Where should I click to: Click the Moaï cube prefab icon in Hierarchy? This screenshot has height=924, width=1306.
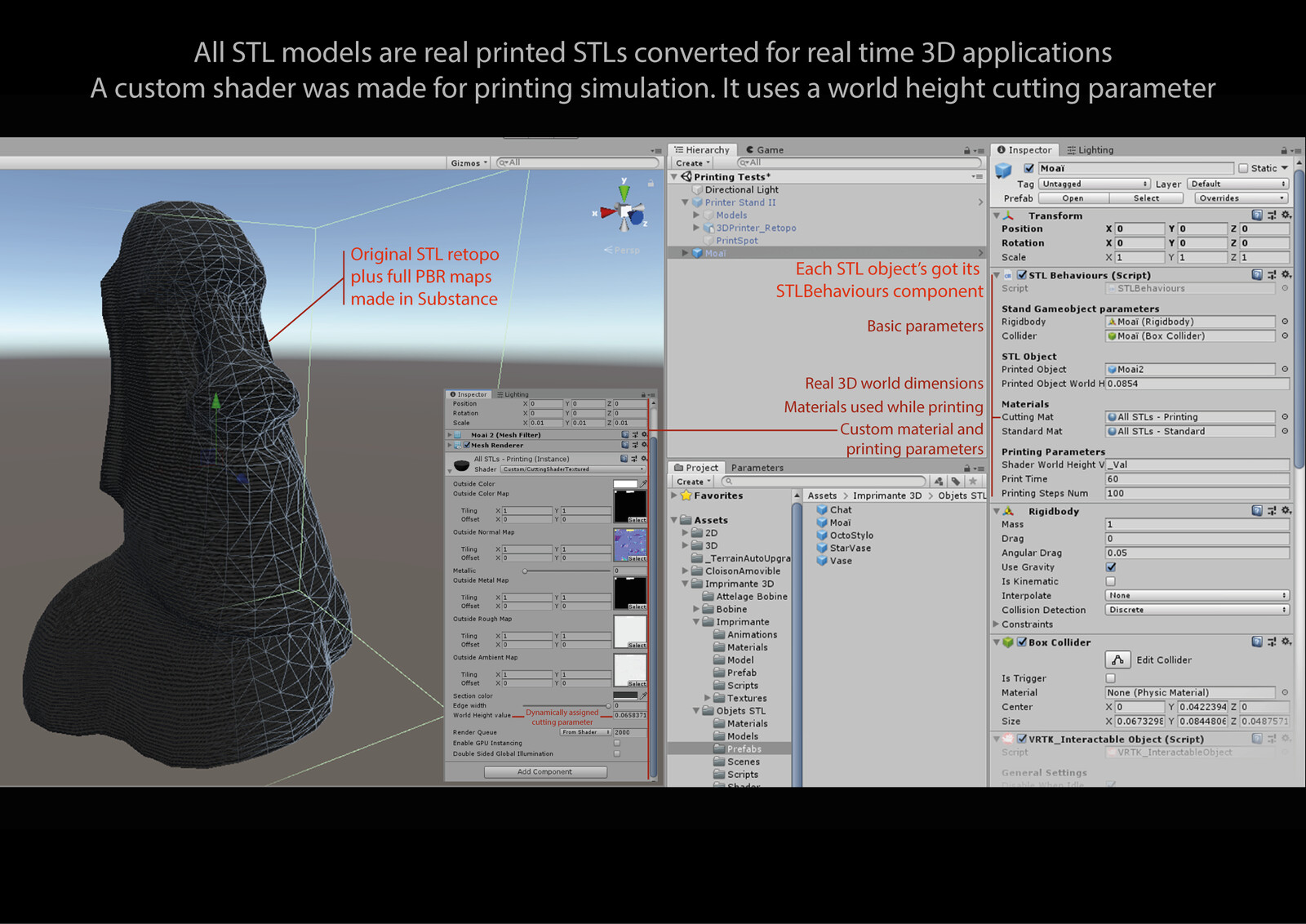(x=698, y=253)
